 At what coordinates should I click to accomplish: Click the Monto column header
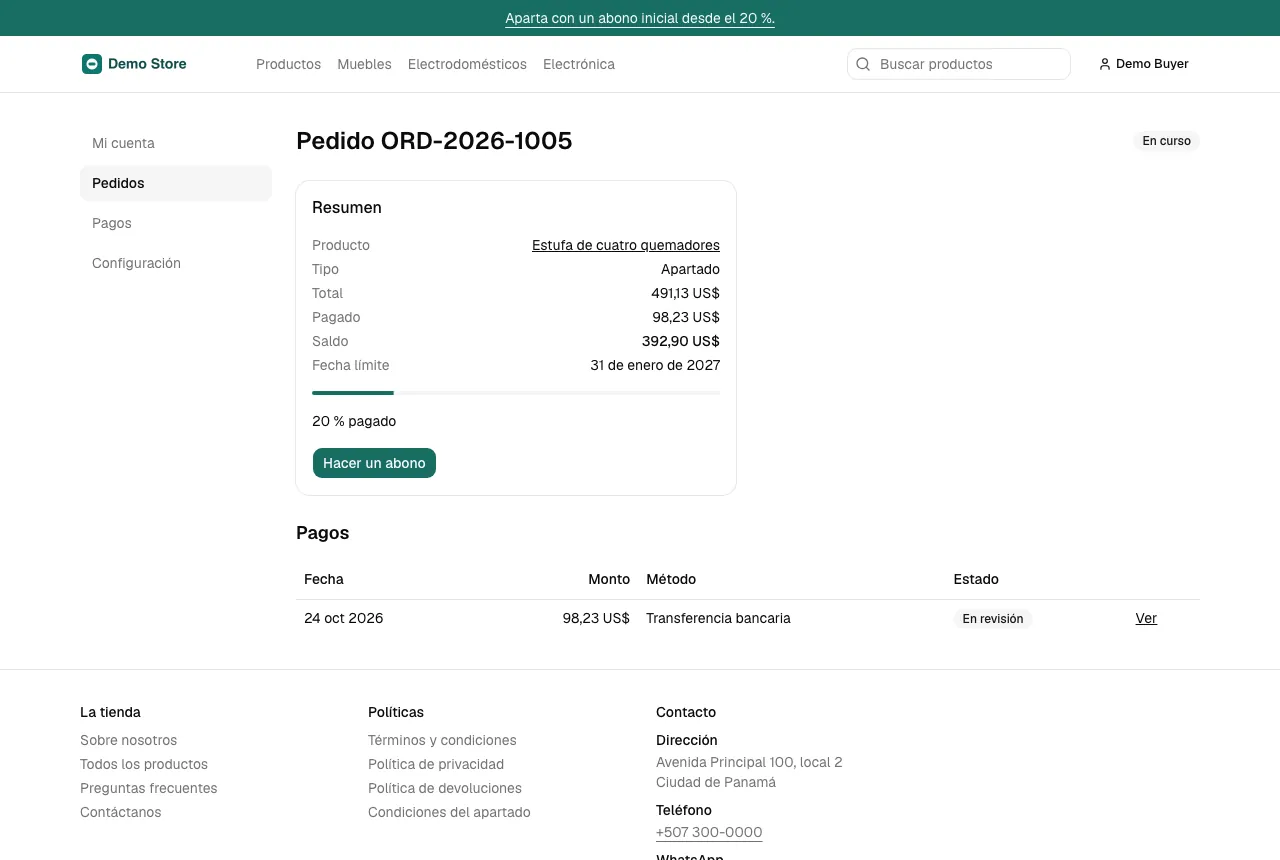coord(609,579)
